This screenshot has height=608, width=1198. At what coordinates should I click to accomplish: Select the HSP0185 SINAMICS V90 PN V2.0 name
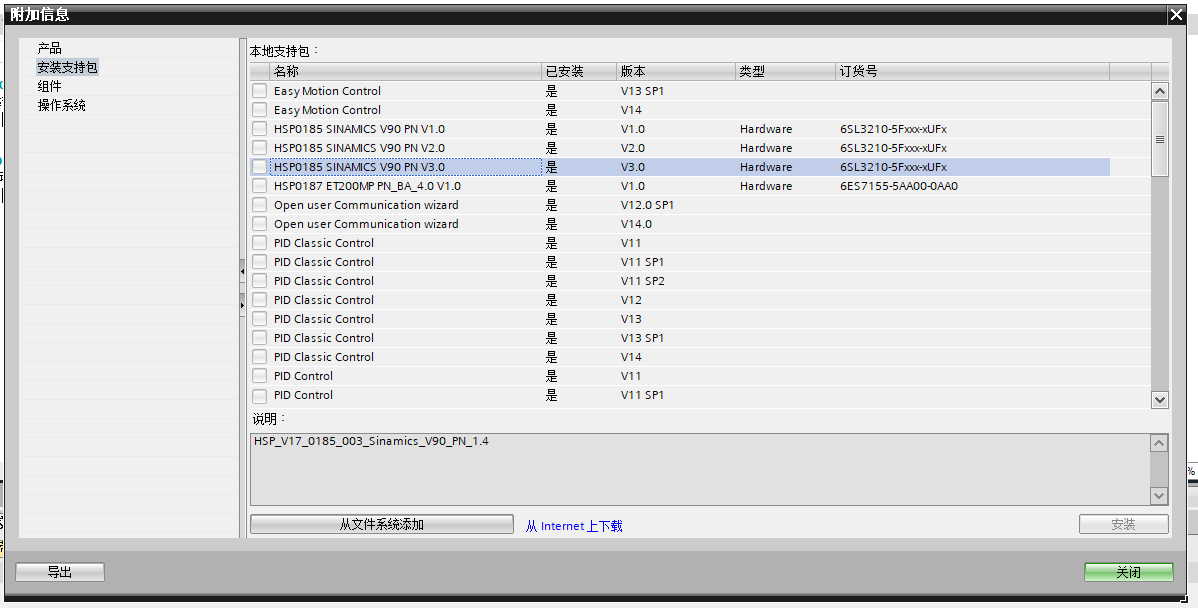[x=359, y=148]
